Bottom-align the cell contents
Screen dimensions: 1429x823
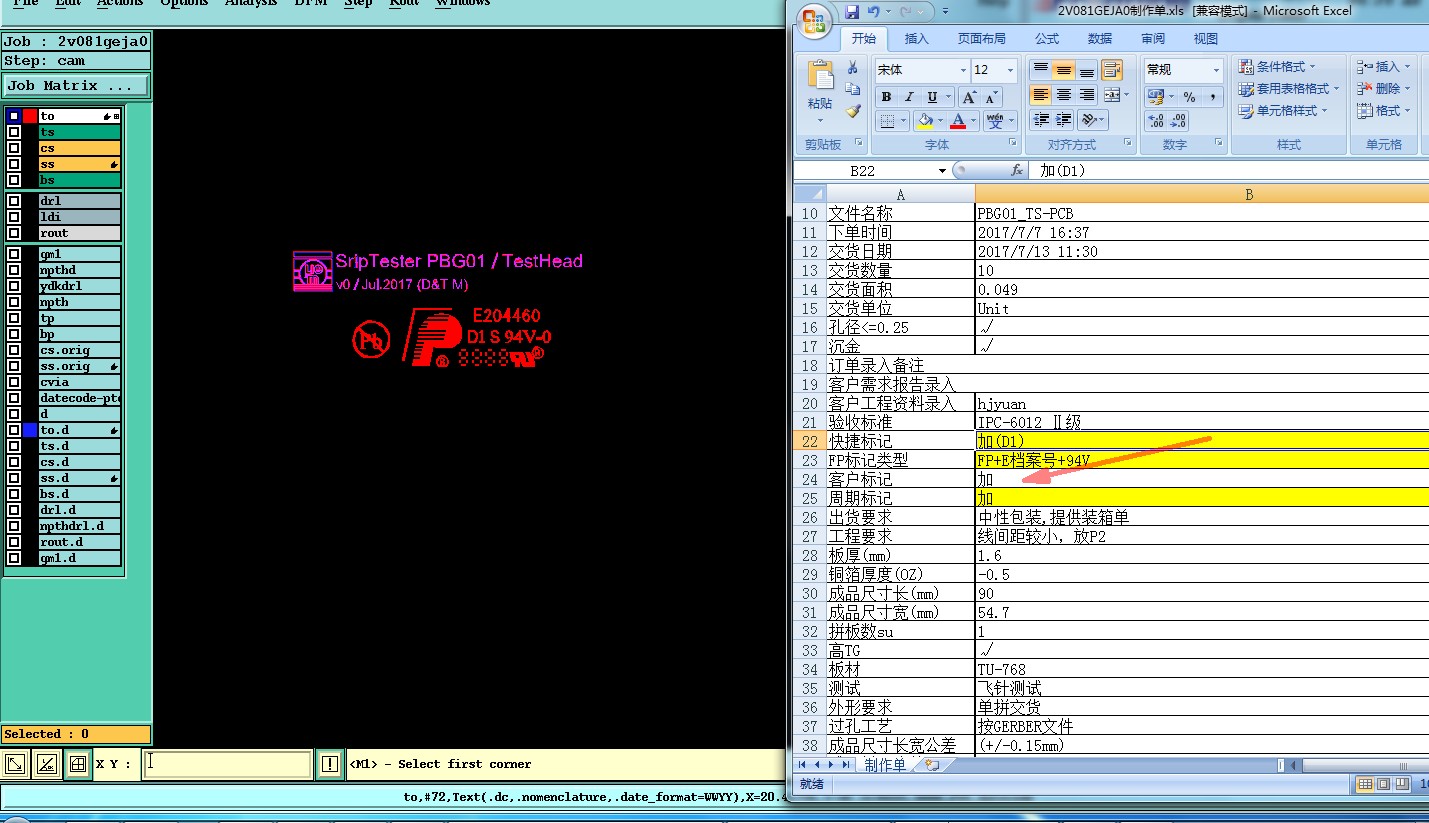tap(1087, 70)
